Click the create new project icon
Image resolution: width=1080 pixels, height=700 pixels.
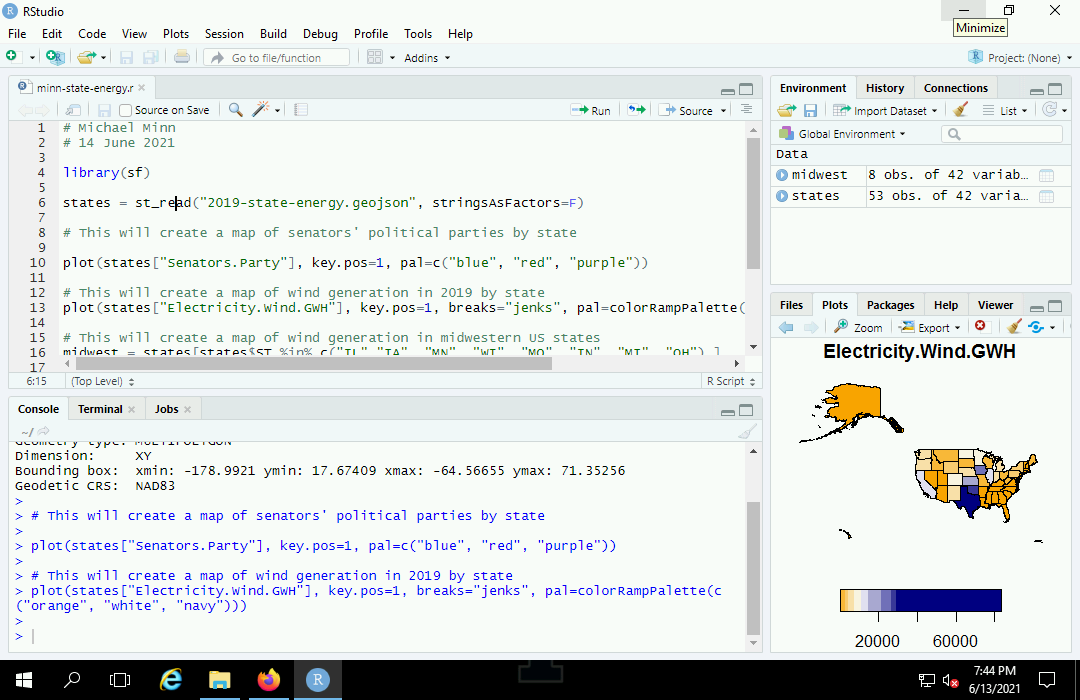(x=55, y=58)
